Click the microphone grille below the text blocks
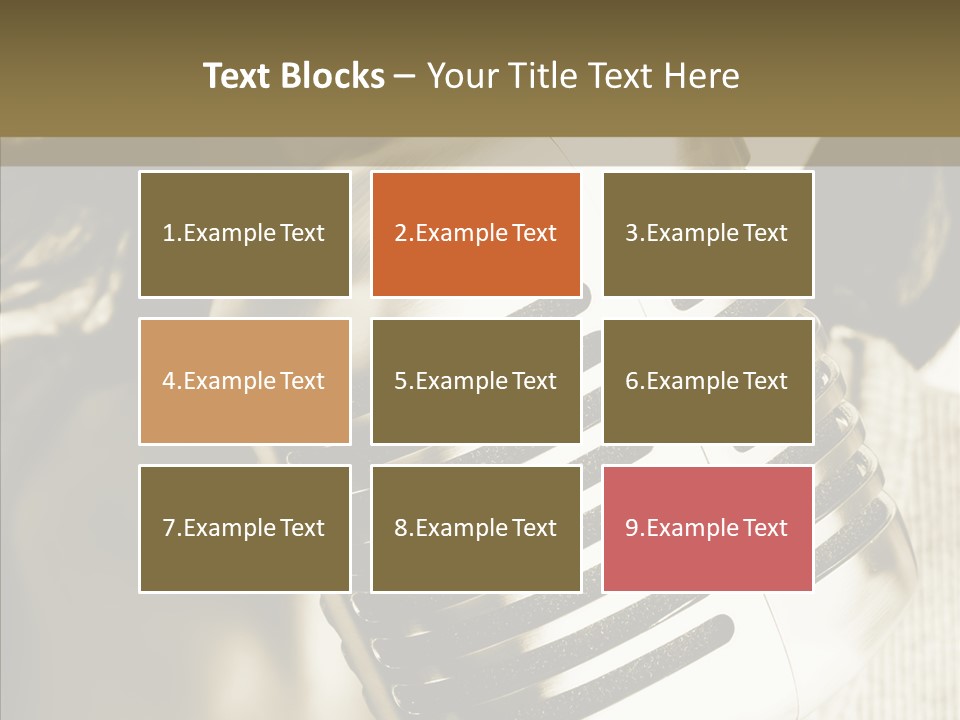This screenshot has width=960, height=720. pos(560,650)
